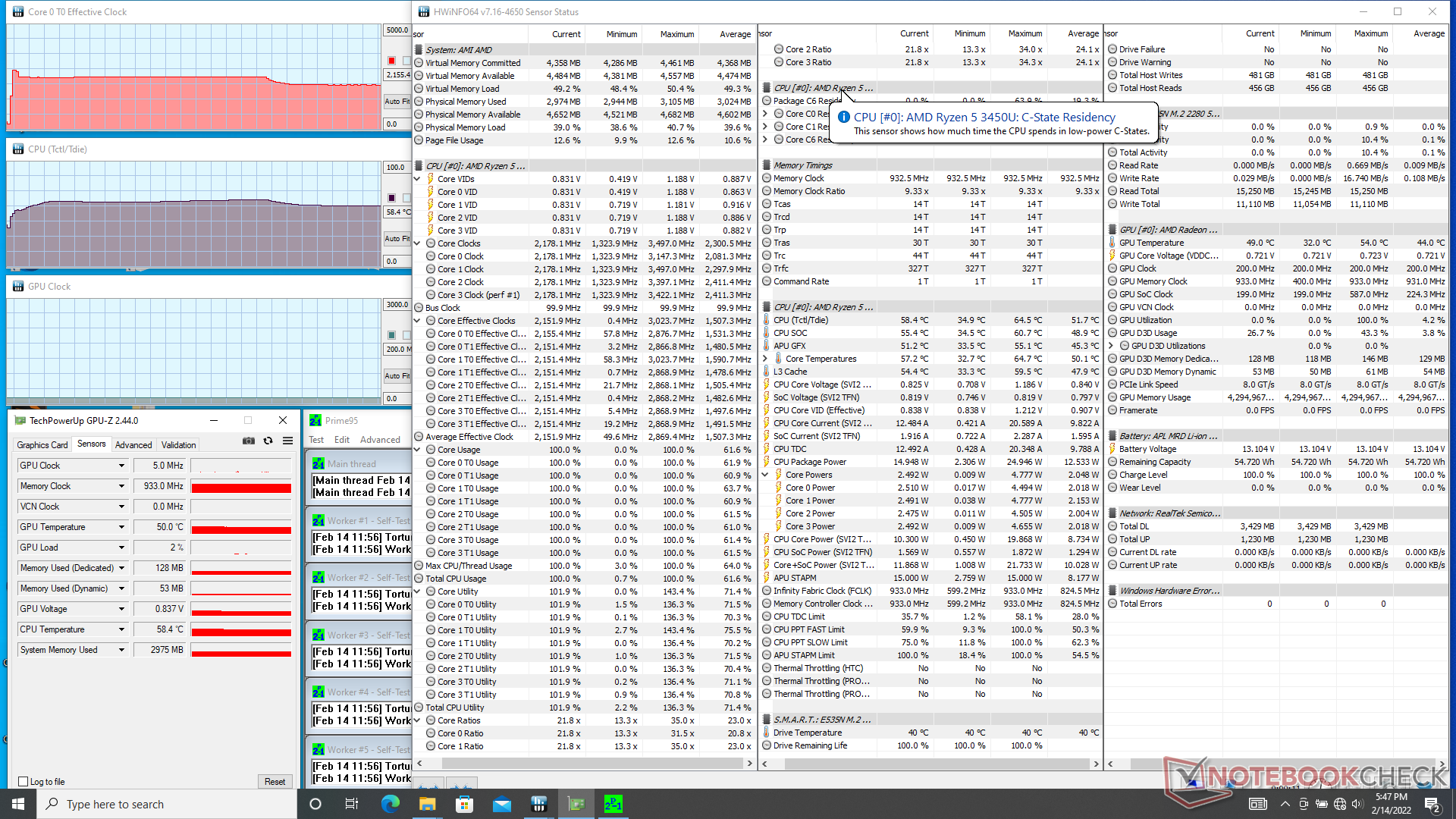The width and height of the screenshot is (1456, 819).
Task: Open the Prime95 Edit menu
Action: pos(342,440)
